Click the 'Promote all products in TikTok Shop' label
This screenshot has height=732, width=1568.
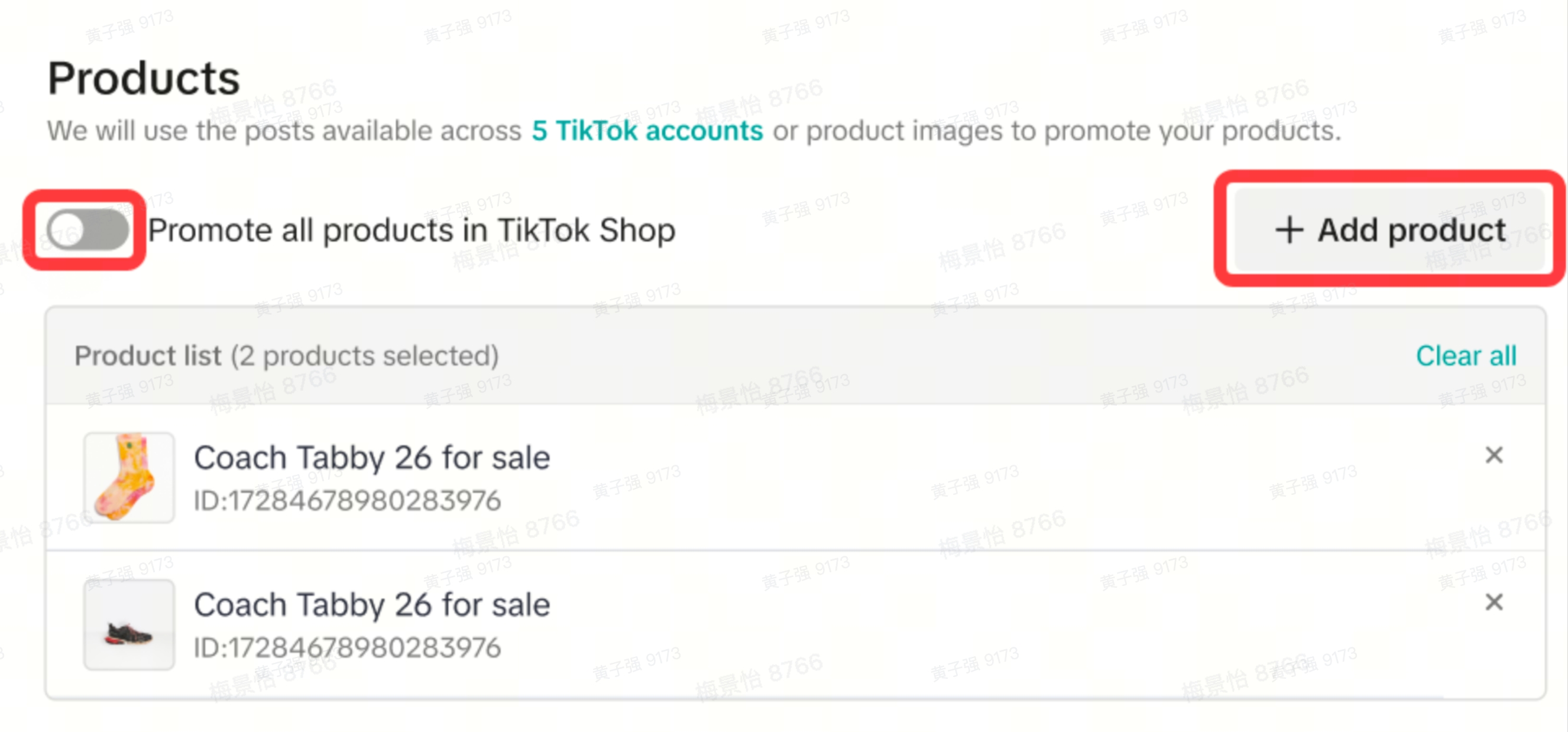click(412, 231)
